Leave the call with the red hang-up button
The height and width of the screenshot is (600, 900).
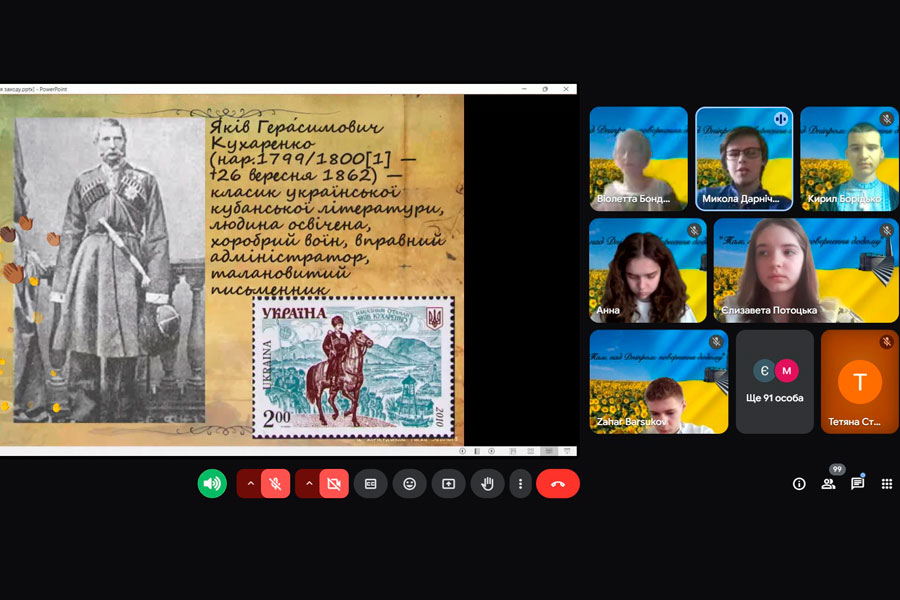pos(558,483)
